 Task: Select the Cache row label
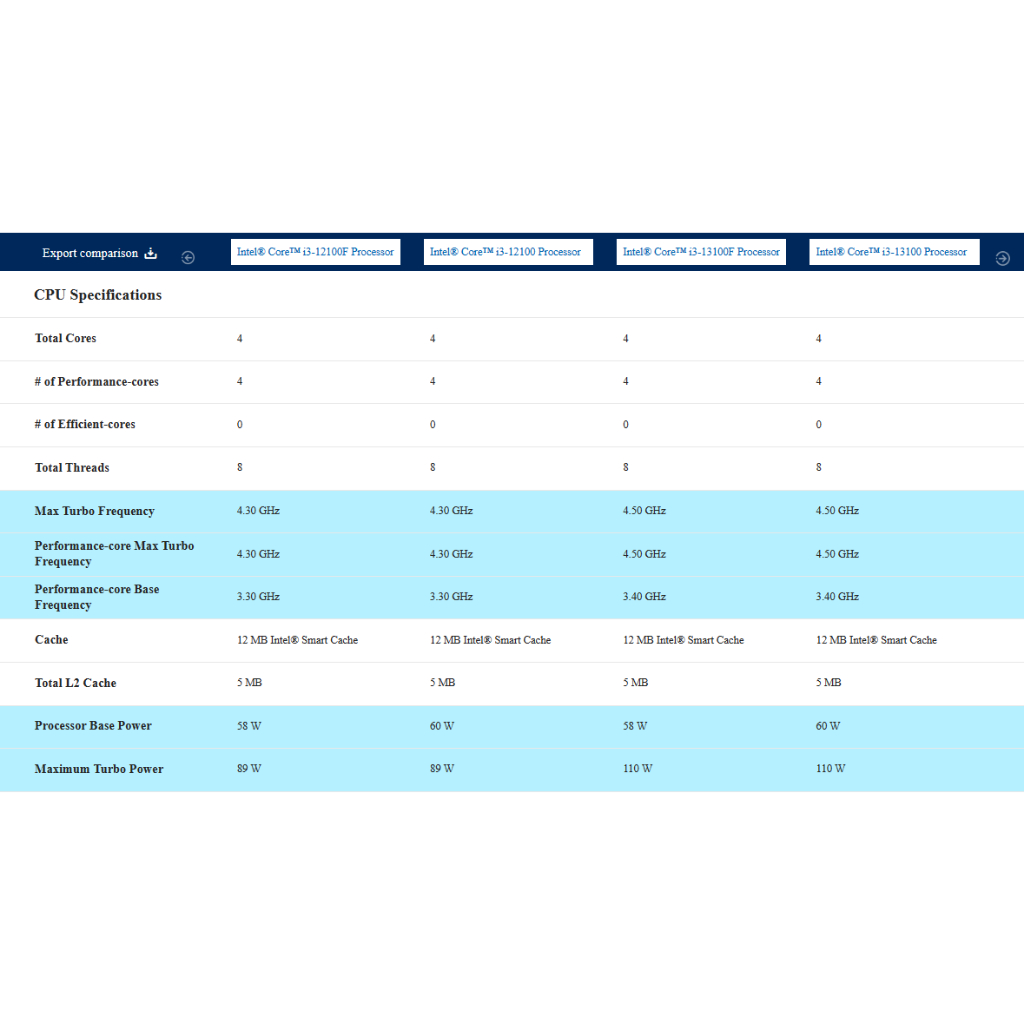coord(52,640)
